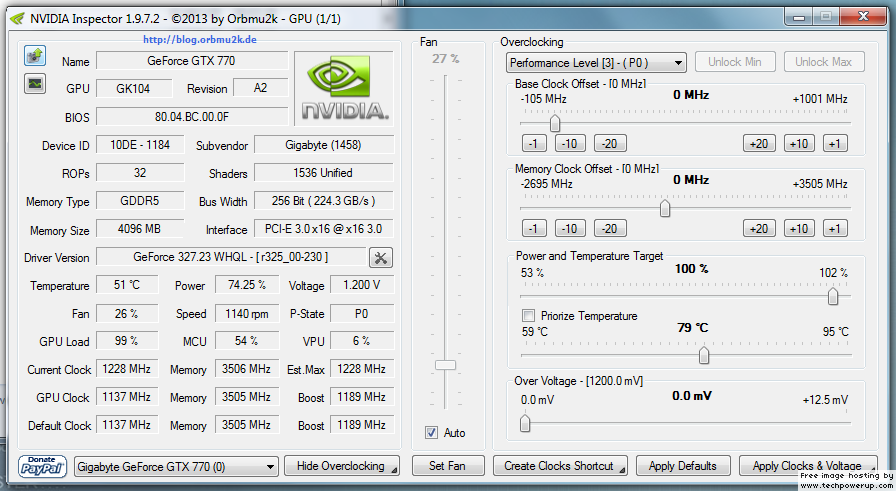The image size is (896, 491).
Task: Click the Over Voltage slider handle
Action: click(x=525, y=423)
